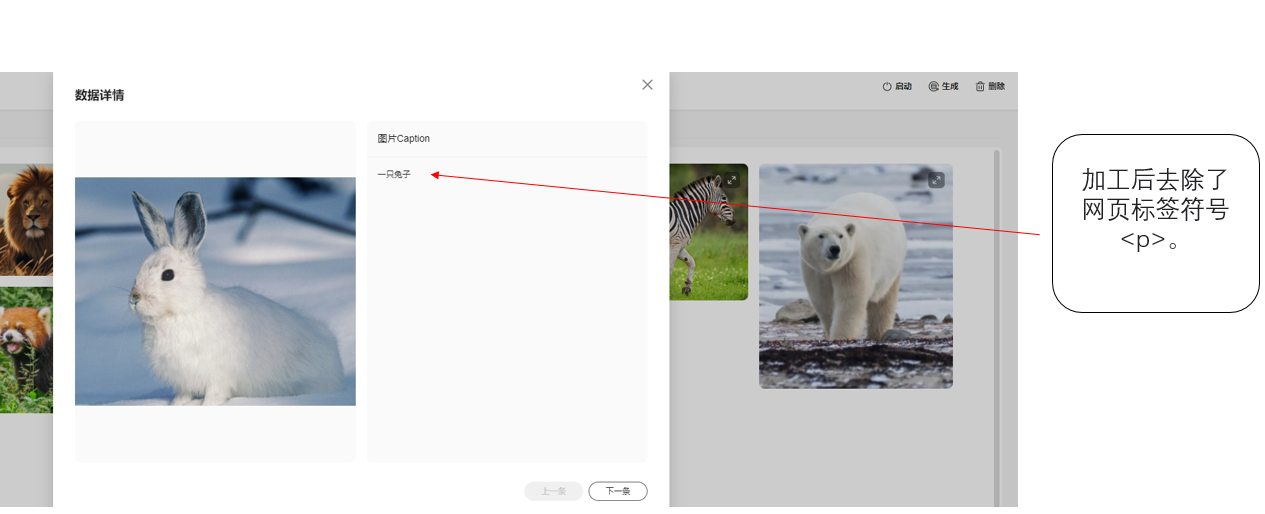Open the zebra thumbnail
The height and width of the screenshot is (514, 1265).
click(x=709, y=232)
